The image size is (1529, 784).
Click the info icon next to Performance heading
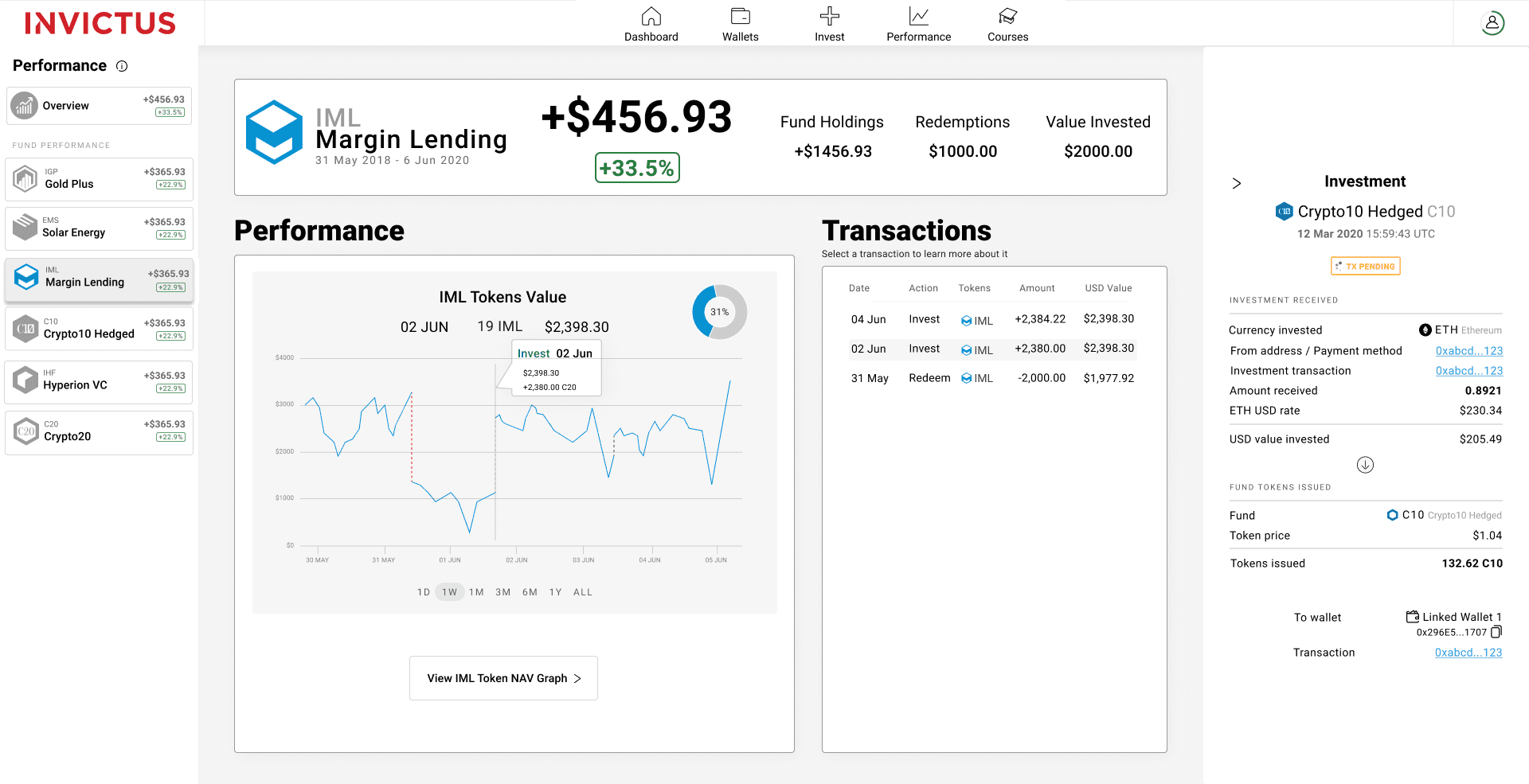coord(122,66)
